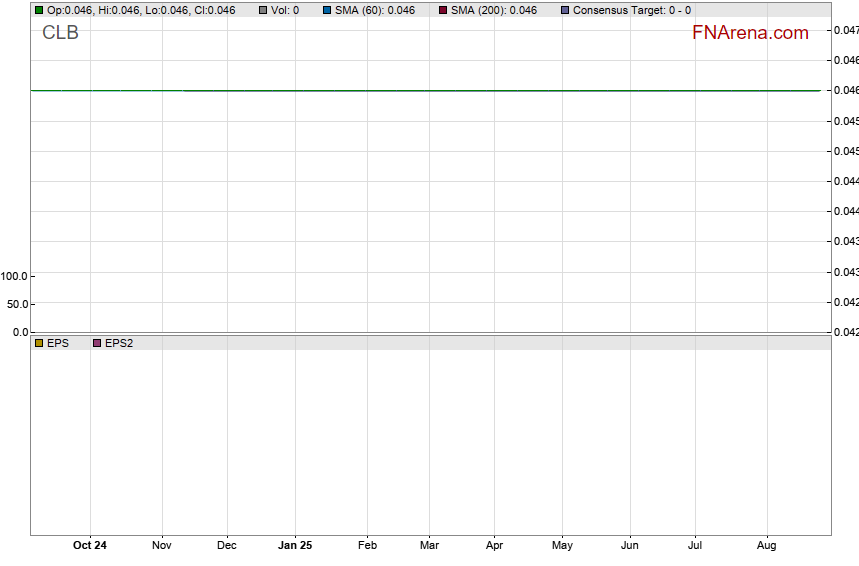The height and width of the screenshot is (566, 859).
Task: Click the Dec month label on time axis
Action: point(227,546)
